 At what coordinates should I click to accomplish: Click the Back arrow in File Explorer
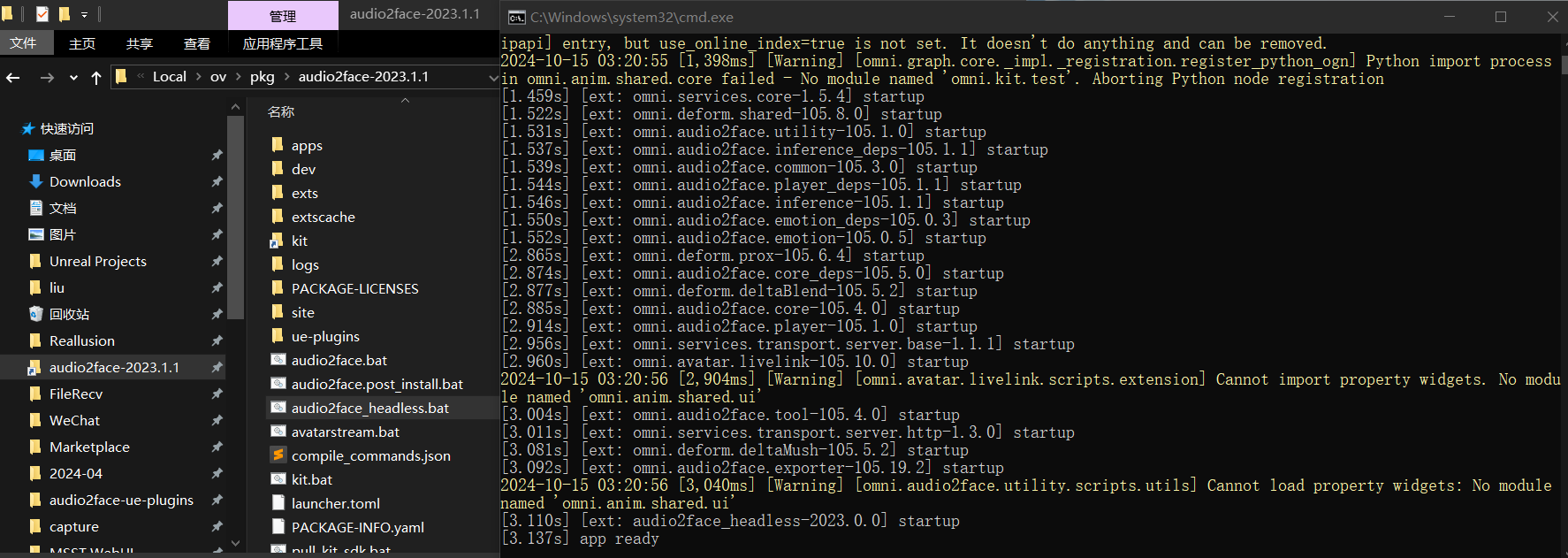point(13,78)
